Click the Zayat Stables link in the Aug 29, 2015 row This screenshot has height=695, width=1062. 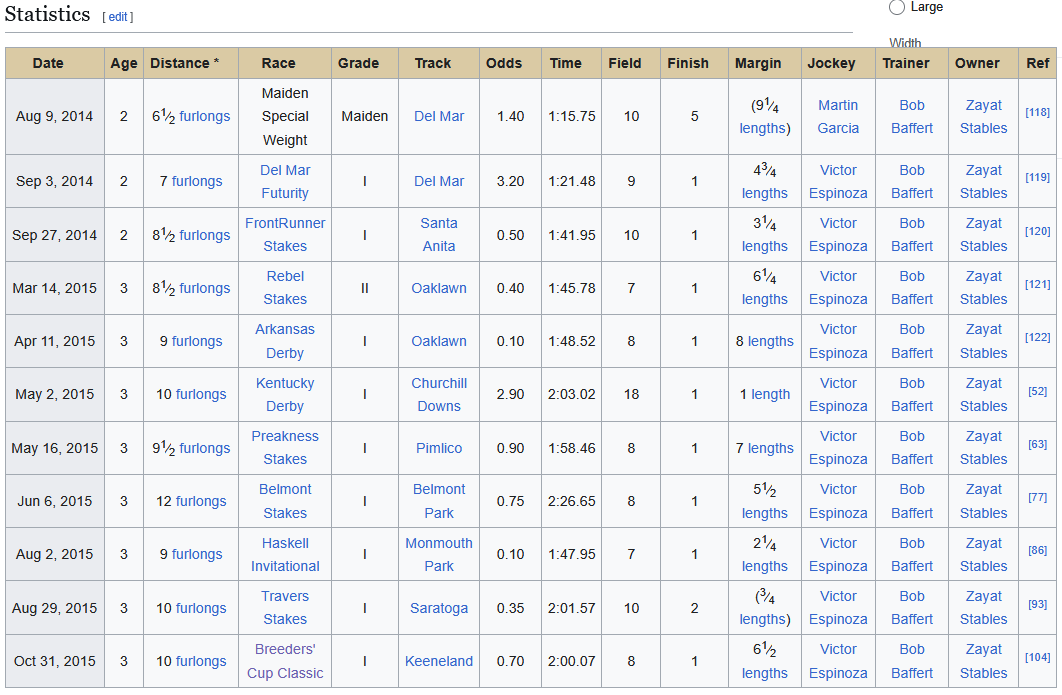pyautogui.click(x=983, y=608)
